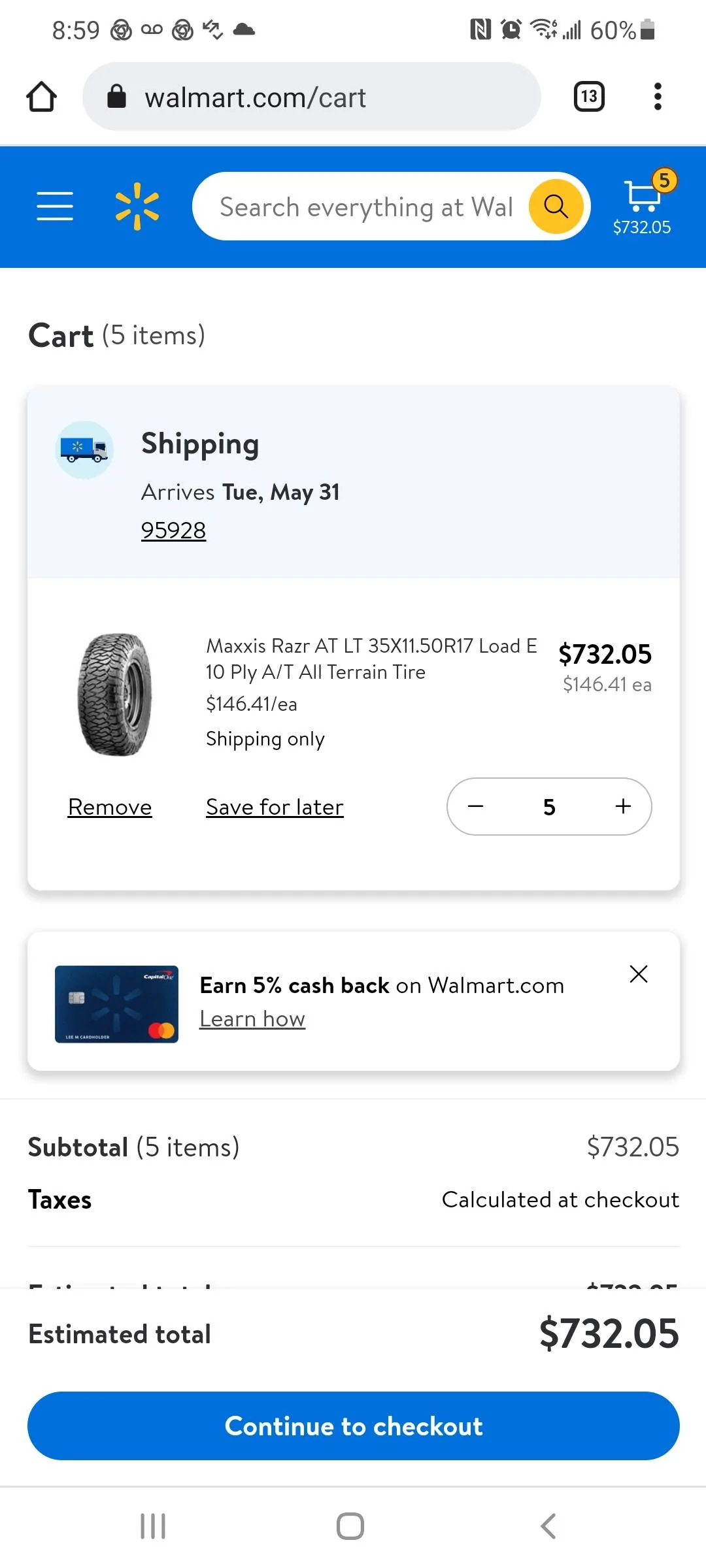Click Continue to checkout

pyautogui.click(x=354, y=1426)
